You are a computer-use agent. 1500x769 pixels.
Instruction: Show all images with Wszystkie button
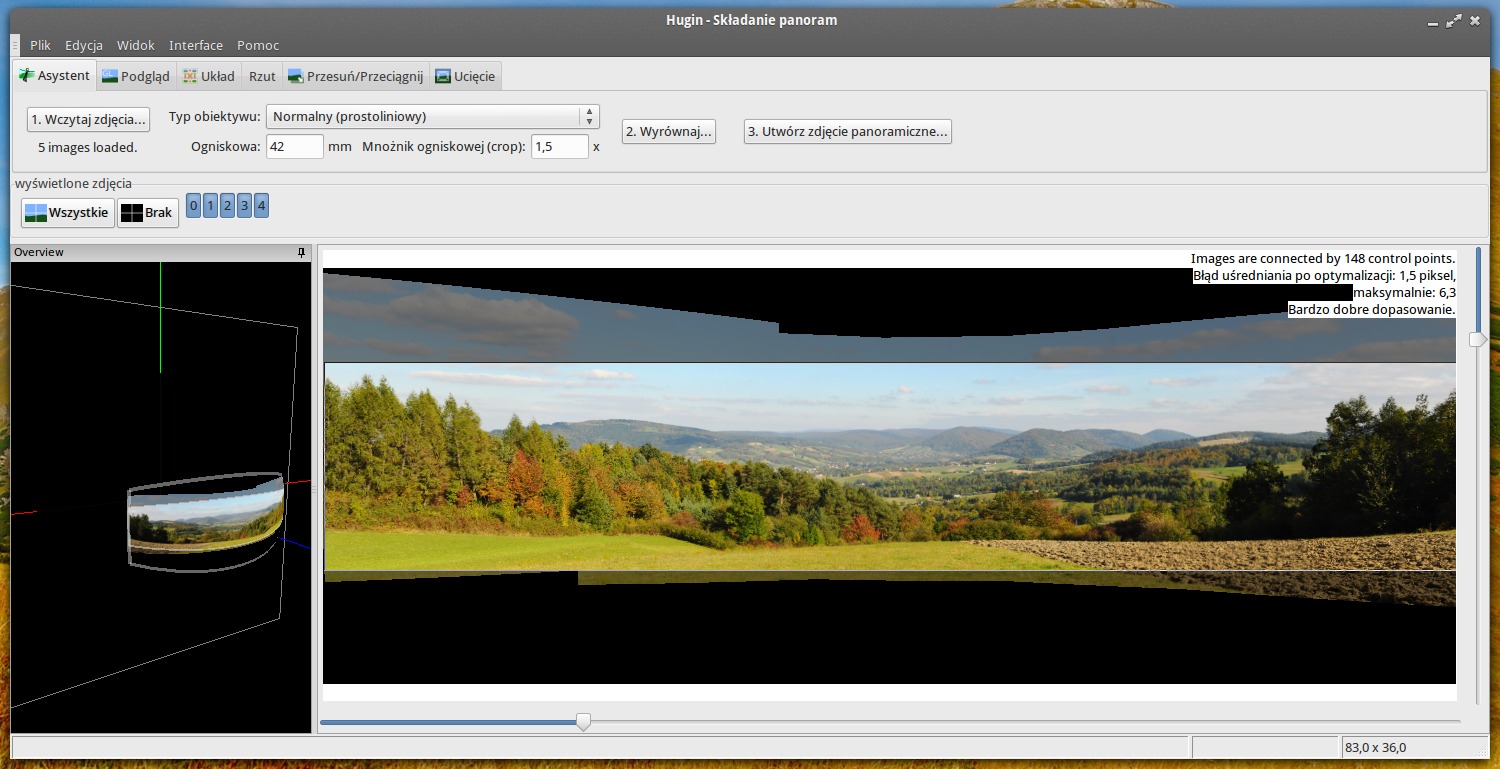pos(68,212)
